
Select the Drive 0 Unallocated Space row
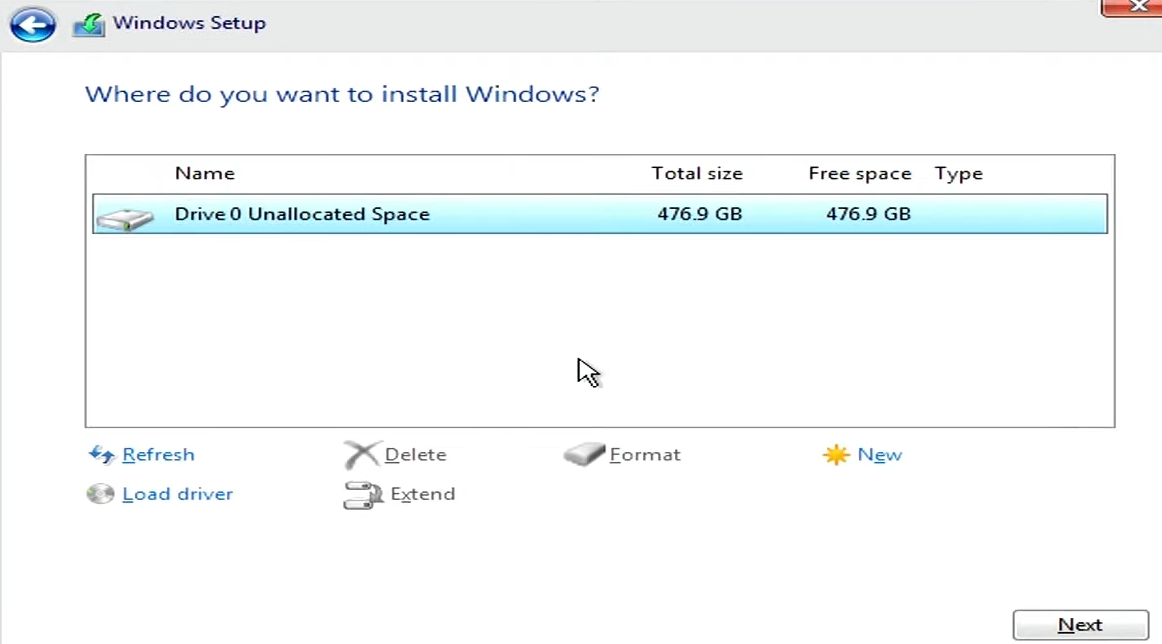pyautogui.click(x=600, y=214)
